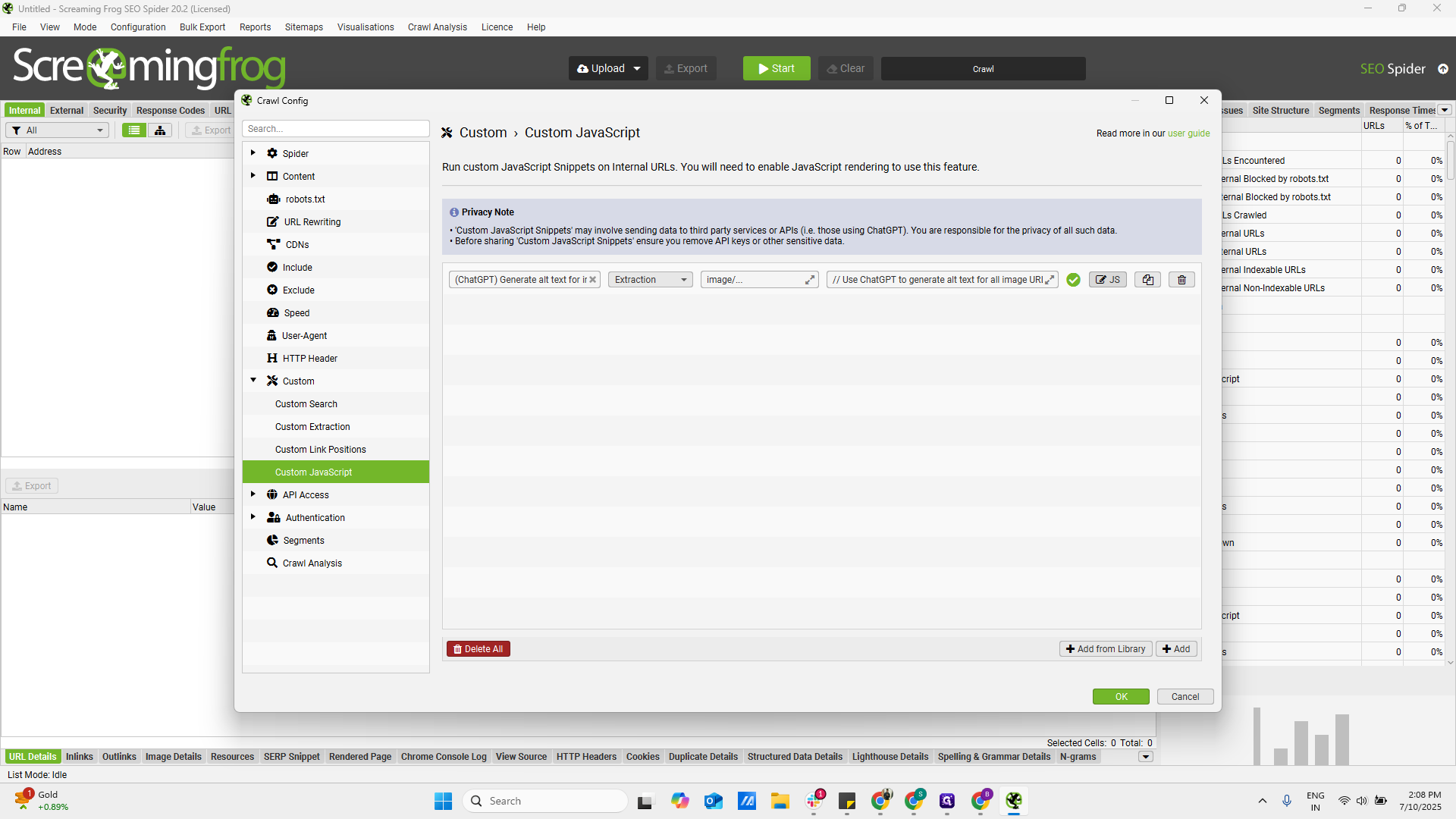The width and height of the screenshot is (1456, 819).
Task: Open robots.txt settings in the config tree
Action: 306,199
